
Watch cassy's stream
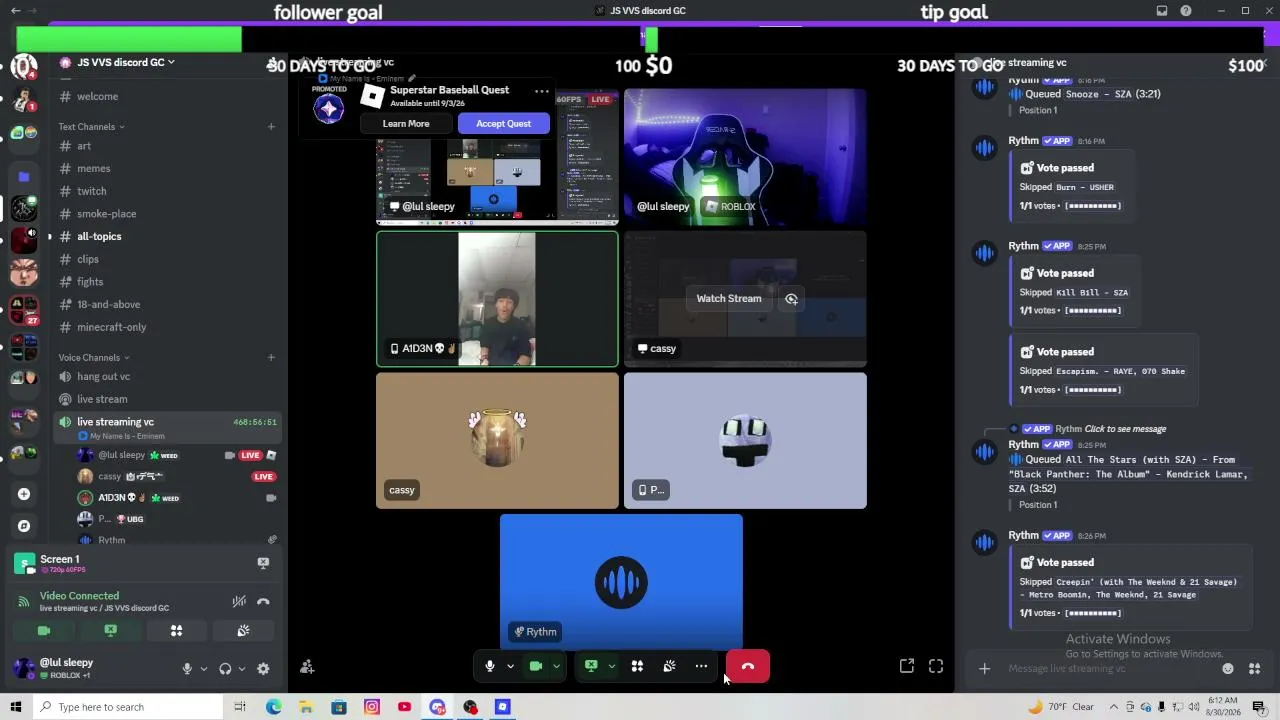[729, 298]
